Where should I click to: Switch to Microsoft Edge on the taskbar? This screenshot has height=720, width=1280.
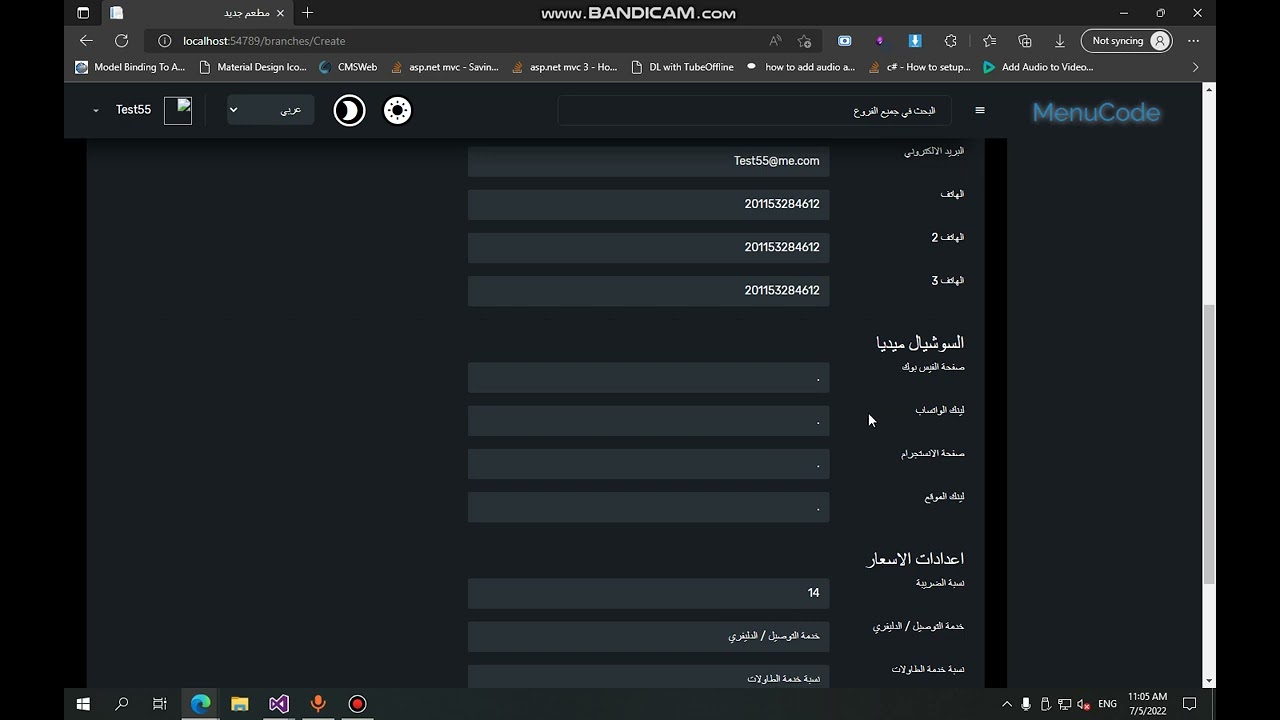201,704
